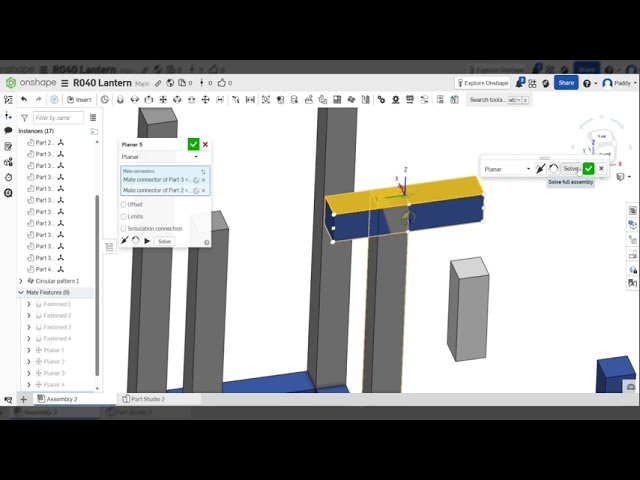Click the instances list vertical scrollbar

97,285
